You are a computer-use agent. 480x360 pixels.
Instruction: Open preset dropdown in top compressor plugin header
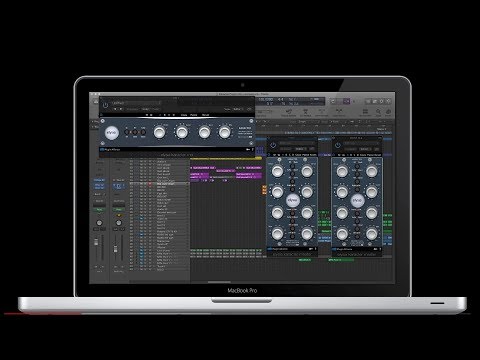pyautogui.click(x=136, y=103)
